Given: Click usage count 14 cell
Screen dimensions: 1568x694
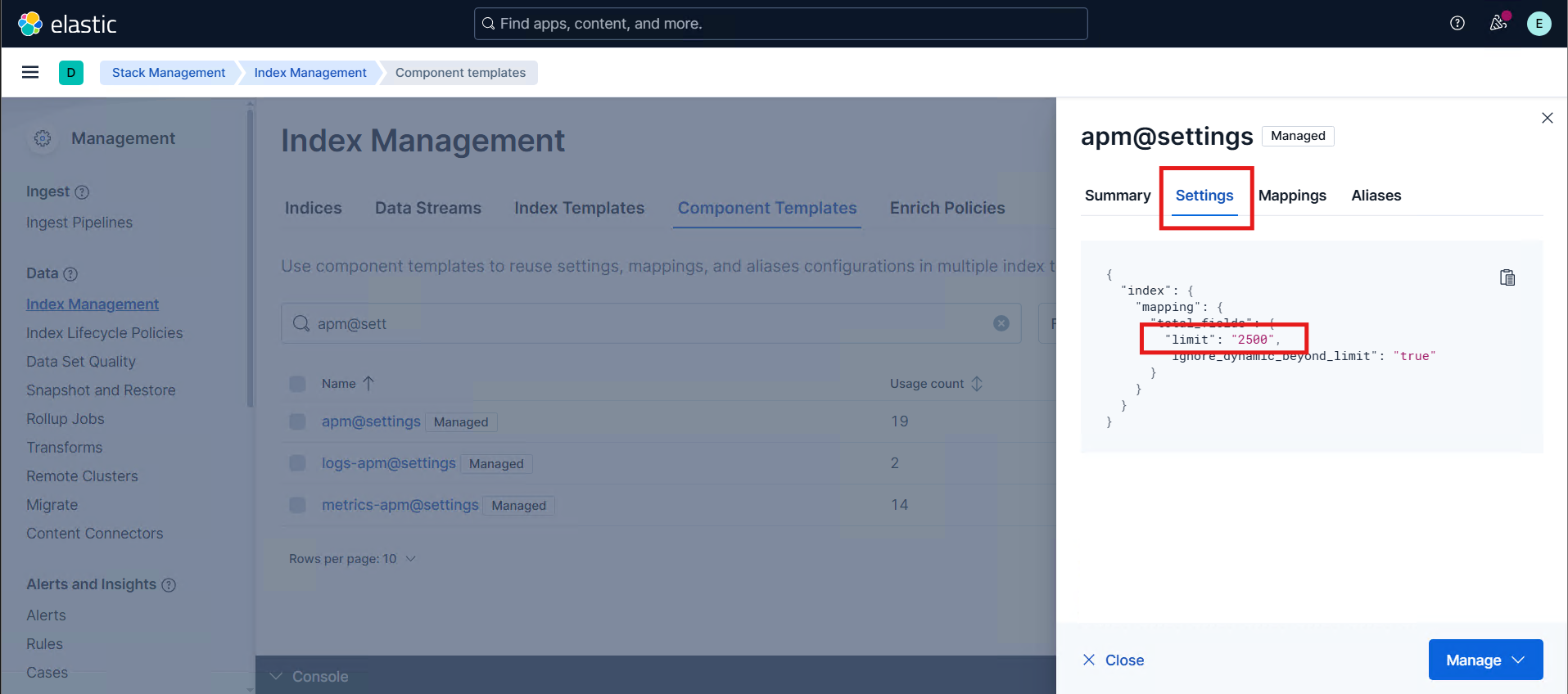Looking at the screenshot, I should (x=899, y=505).
